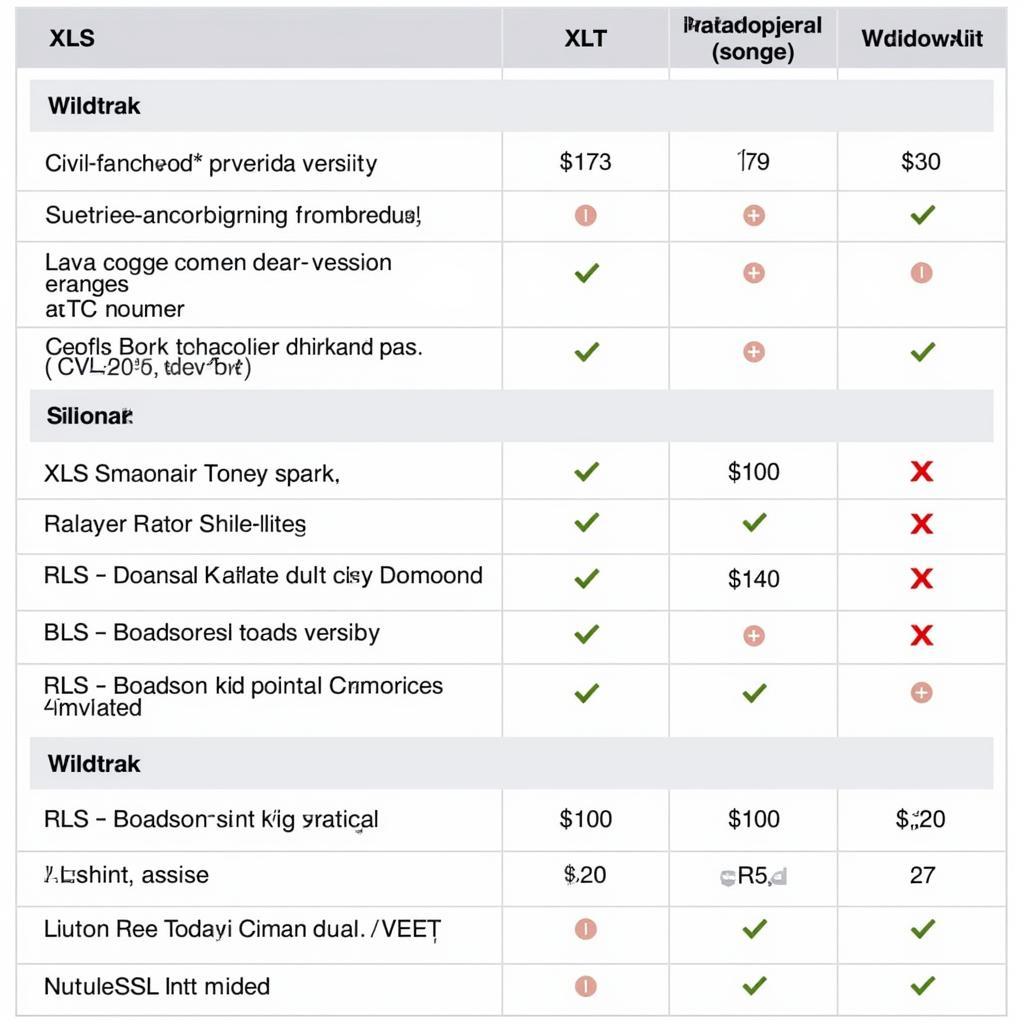Click the $140 price in the RLS – Doansal row
The width and height of the screenshot is (1024, 1024).
coord(754,578)
